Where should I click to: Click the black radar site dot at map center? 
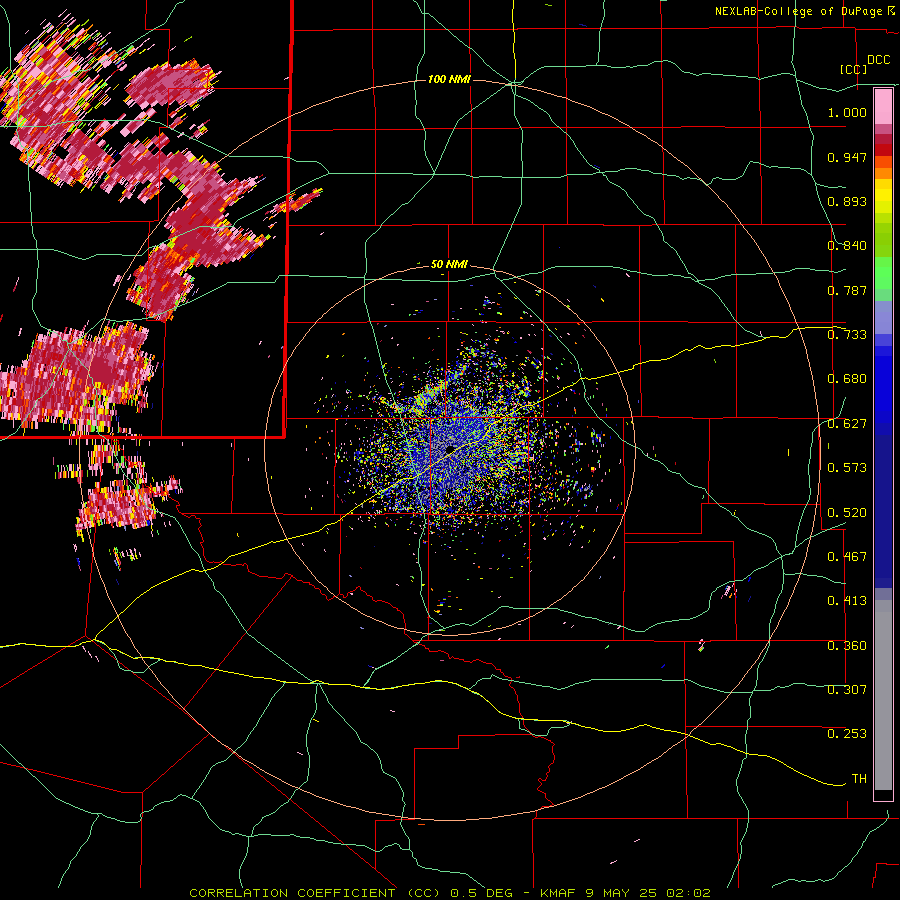point(450,449)
